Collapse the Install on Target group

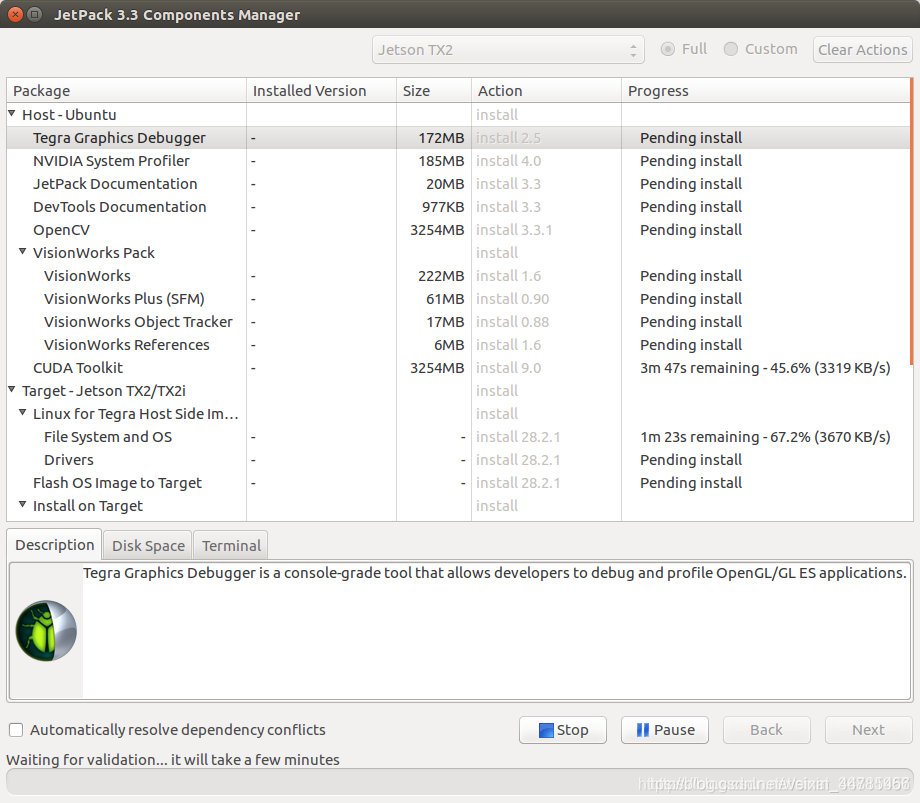pyautogui.click(x=22, y=504)
